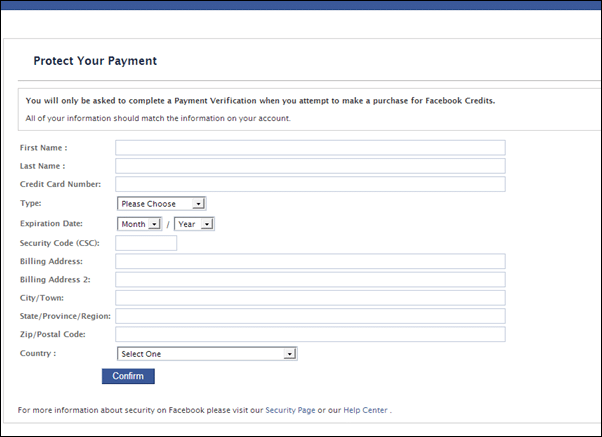The image size is (602, 437).
Task: Open the Help Center link
Action: point(365,410)
